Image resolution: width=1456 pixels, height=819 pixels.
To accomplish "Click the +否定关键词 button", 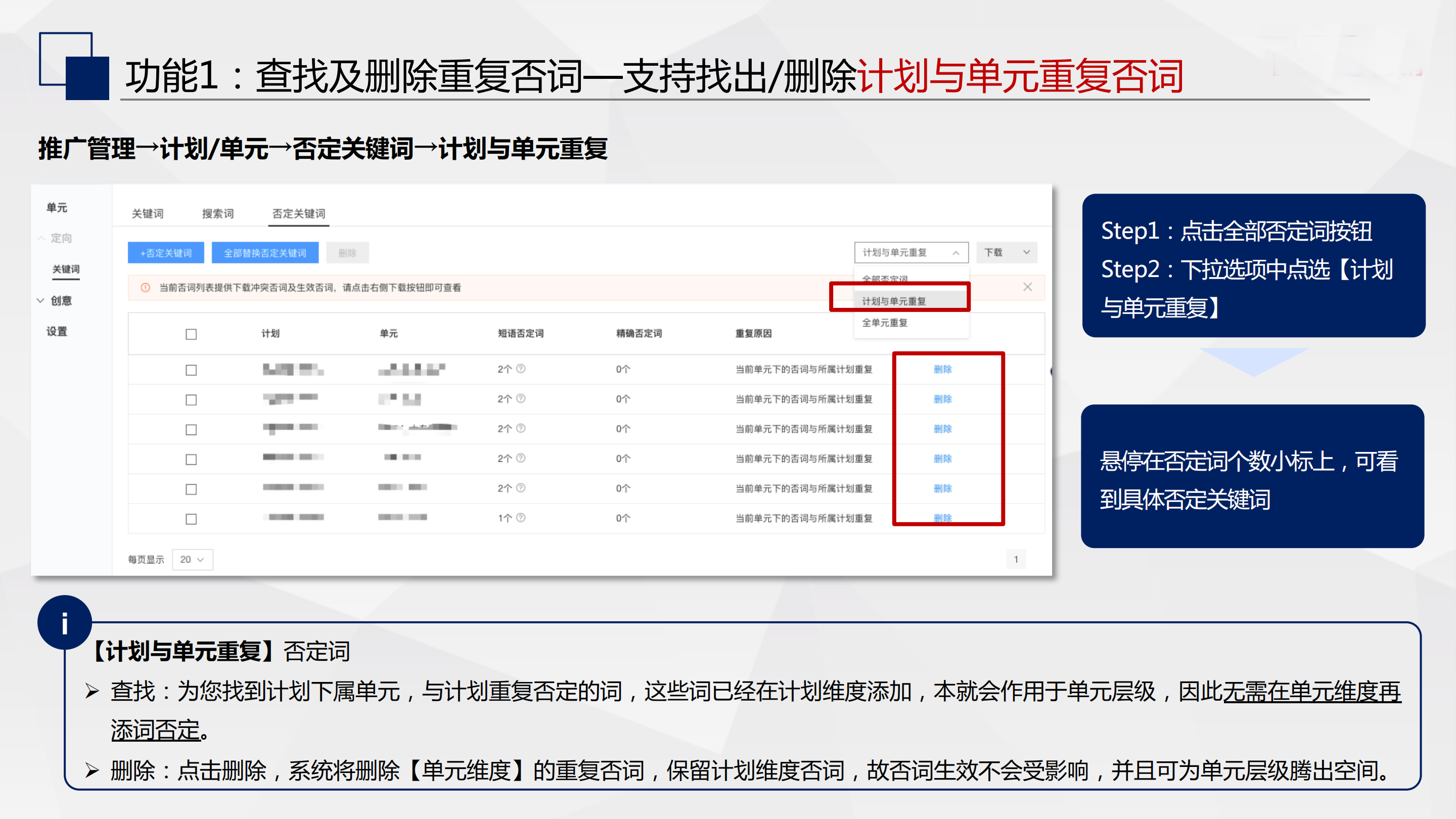I will click(x=166, y=253).
